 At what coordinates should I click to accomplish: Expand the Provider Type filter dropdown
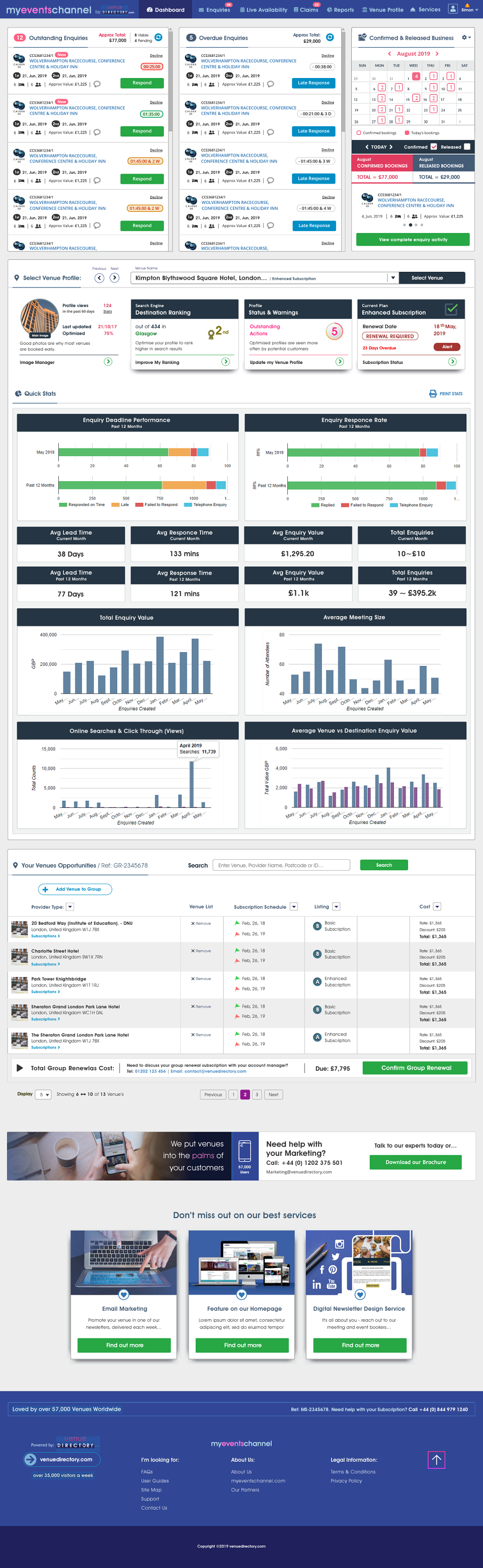click(x=70, y=907)
